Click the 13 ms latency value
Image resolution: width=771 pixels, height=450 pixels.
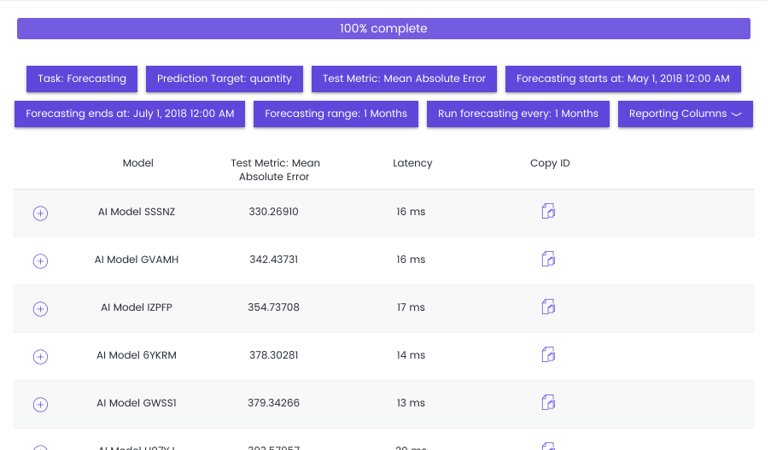coord(411,403)
